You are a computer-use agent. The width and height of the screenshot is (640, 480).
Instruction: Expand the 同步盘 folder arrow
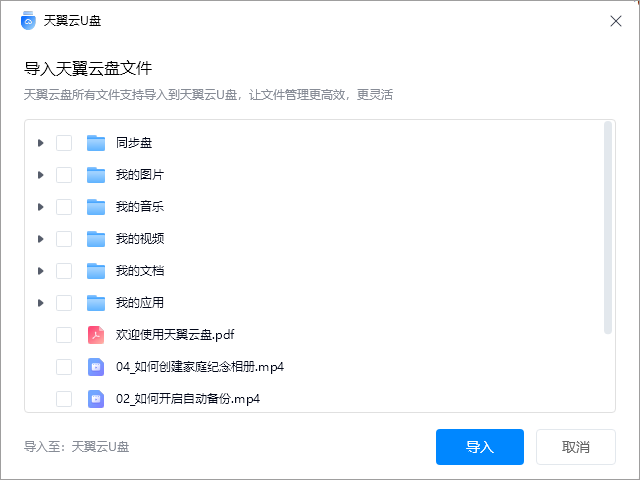40,143
